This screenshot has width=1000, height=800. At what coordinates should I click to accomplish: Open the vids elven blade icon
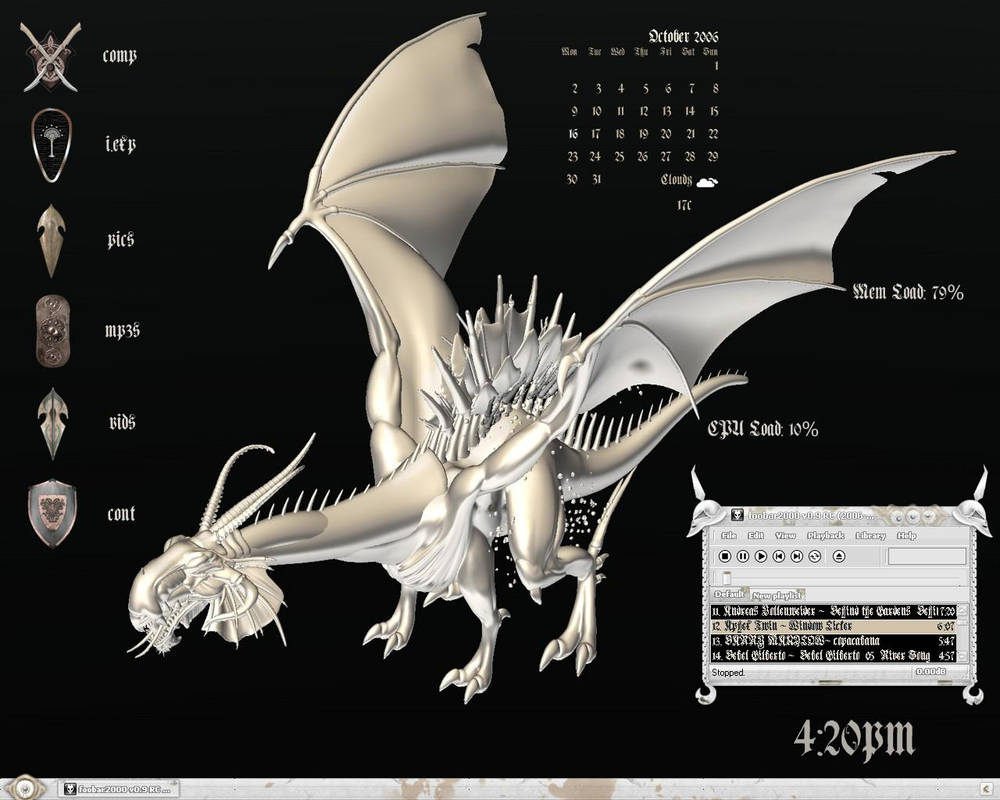coord(52,423)
